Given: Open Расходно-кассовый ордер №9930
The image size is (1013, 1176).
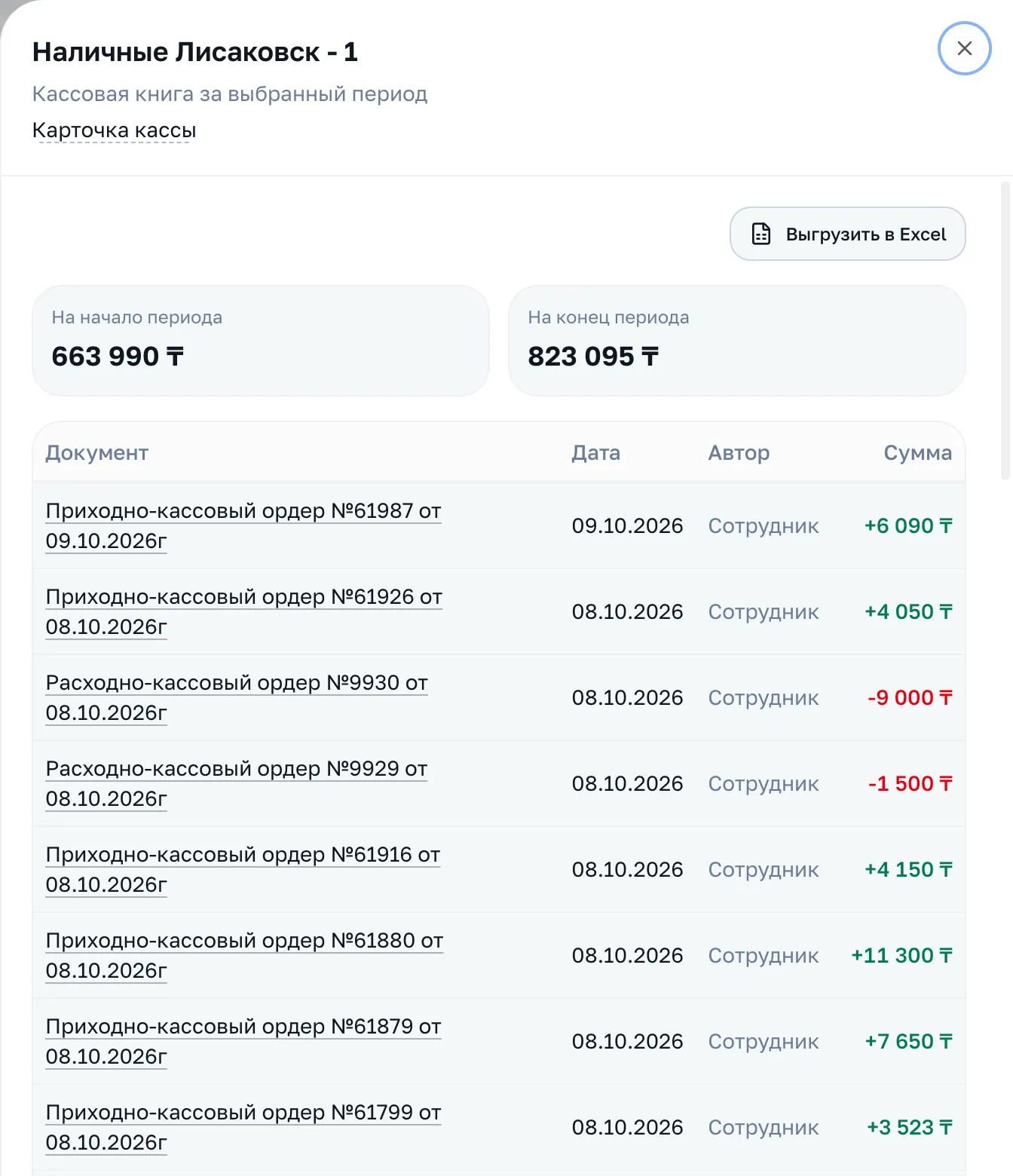Looking at the screenshot, I should pos(237,697).
